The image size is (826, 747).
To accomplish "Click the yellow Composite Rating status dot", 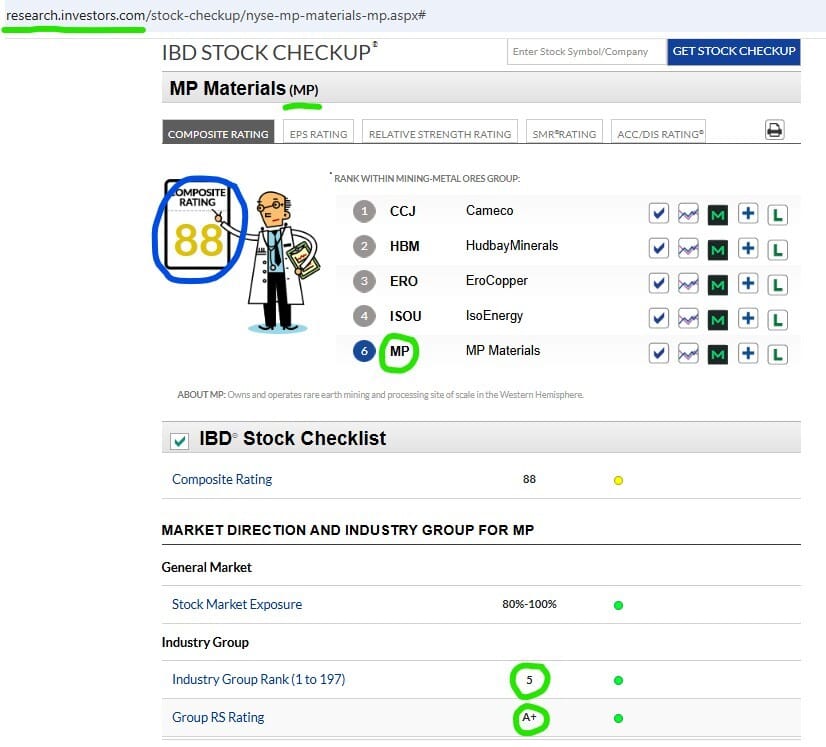I will [618, 480].
